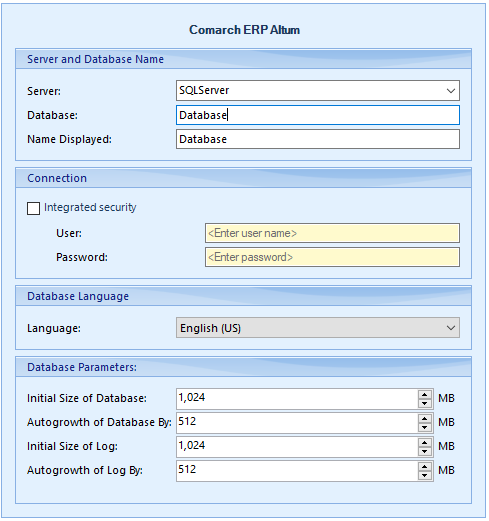Screen dimensions: 489x521
Task: Enable the Integrated security checkbox
Action: point(33,208)
